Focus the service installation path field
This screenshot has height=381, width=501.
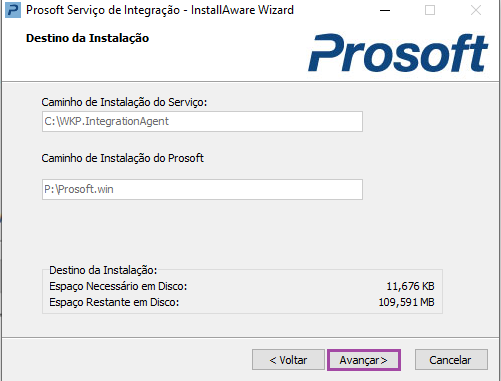point(202,121)
